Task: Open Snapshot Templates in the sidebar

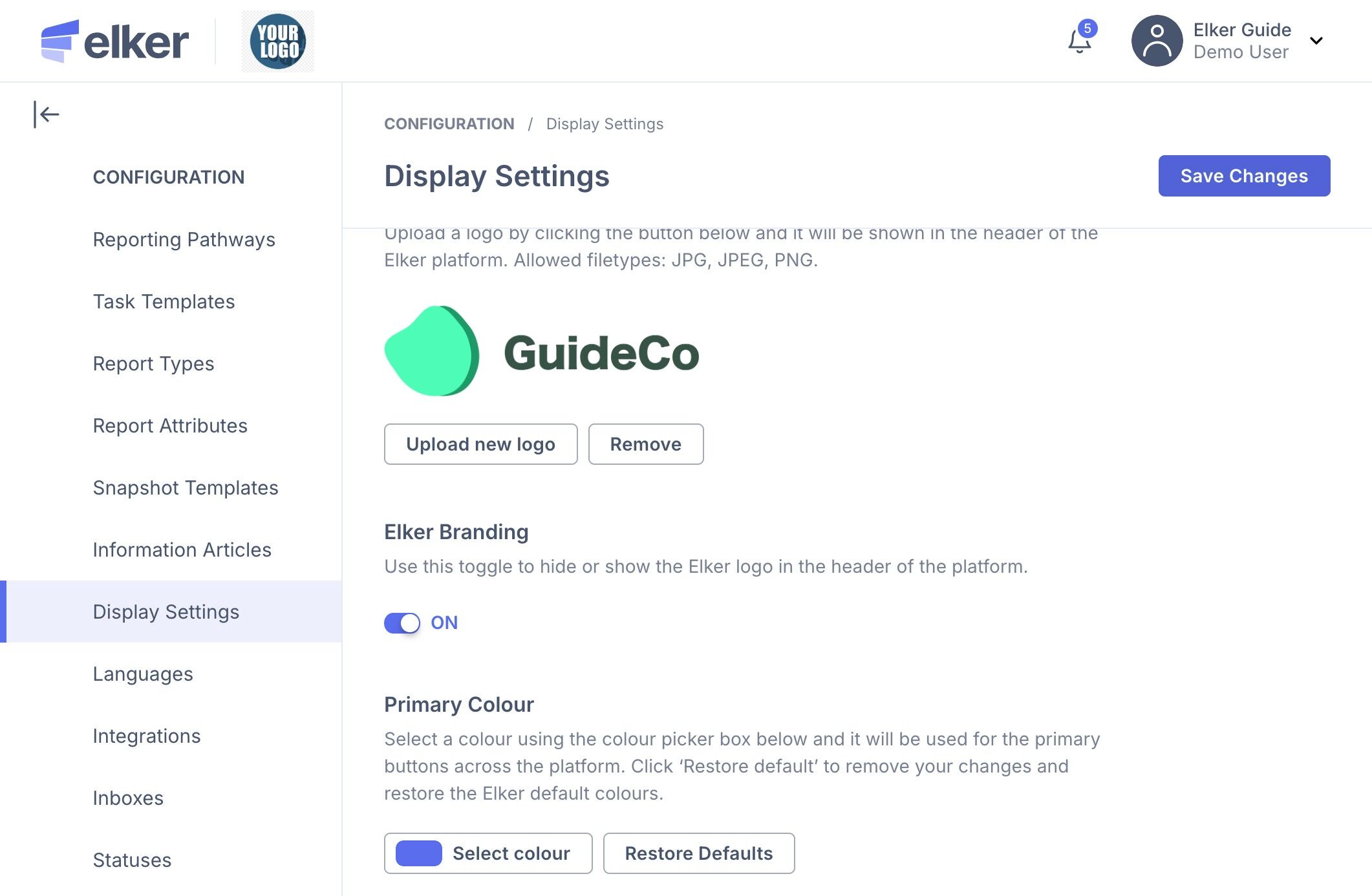Action: coord(186,488)
